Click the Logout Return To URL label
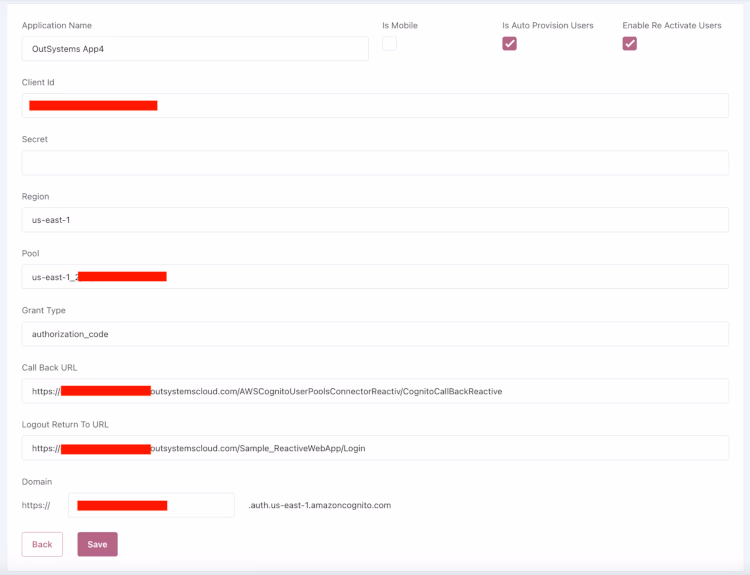 [x=65, y=424]
